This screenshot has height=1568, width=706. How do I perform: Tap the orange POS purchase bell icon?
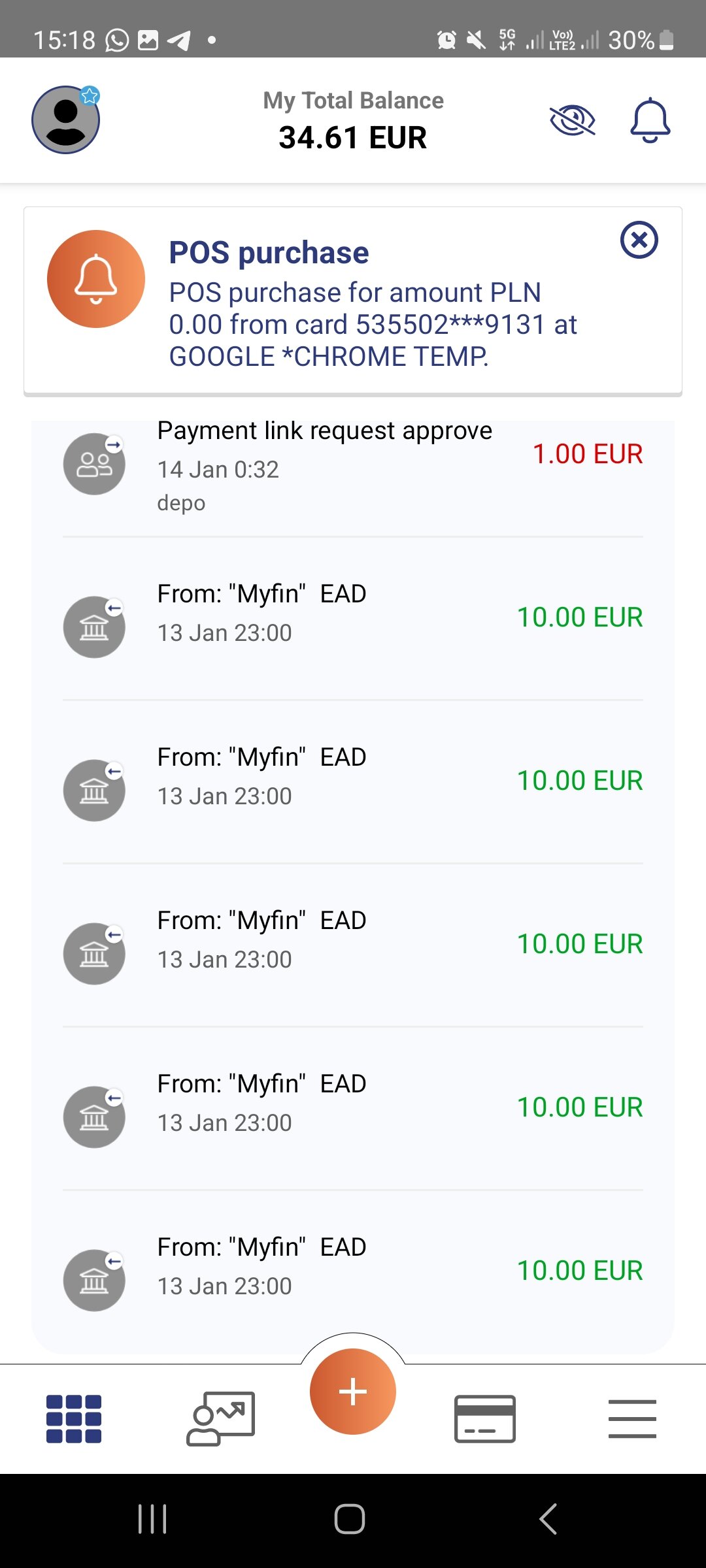[96, 279]
